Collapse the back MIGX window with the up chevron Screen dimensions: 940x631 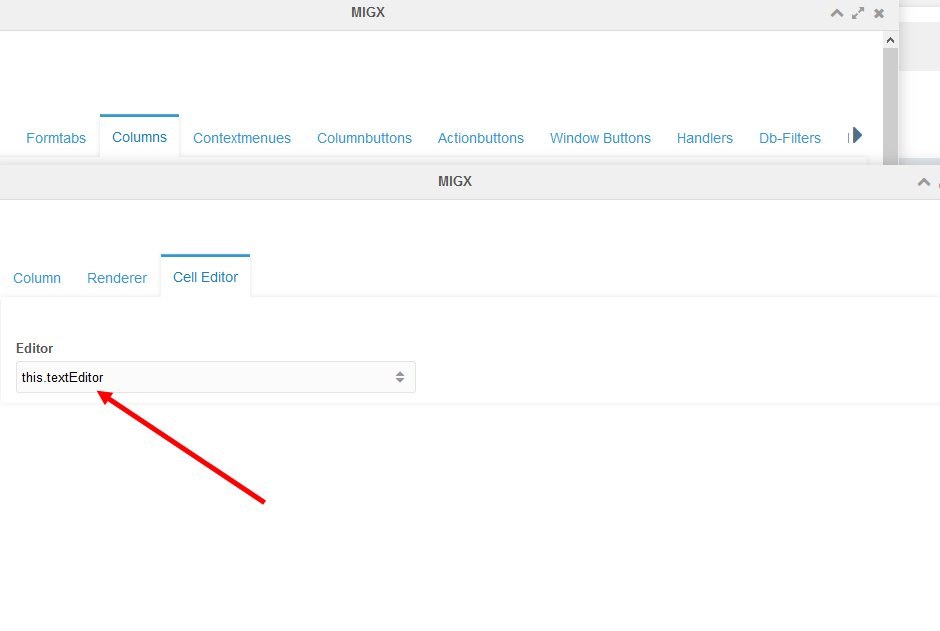point(837,13)
